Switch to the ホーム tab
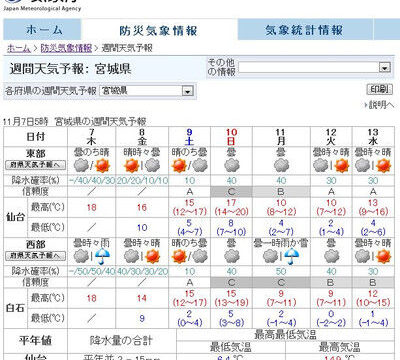Viewport: 400px width, 360px height. [42, 30]
